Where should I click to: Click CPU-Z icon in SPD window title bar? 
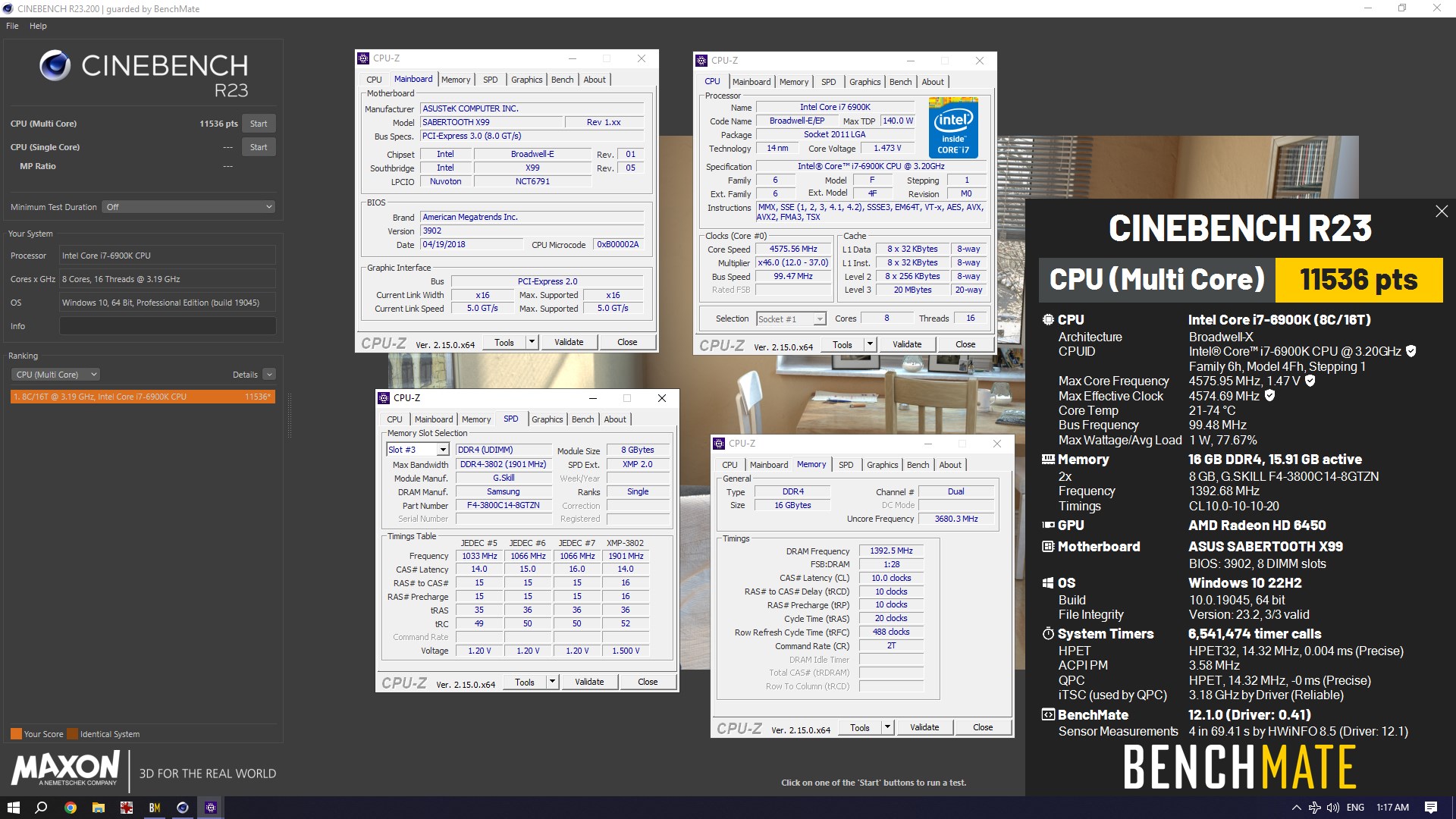coord(384,398)
